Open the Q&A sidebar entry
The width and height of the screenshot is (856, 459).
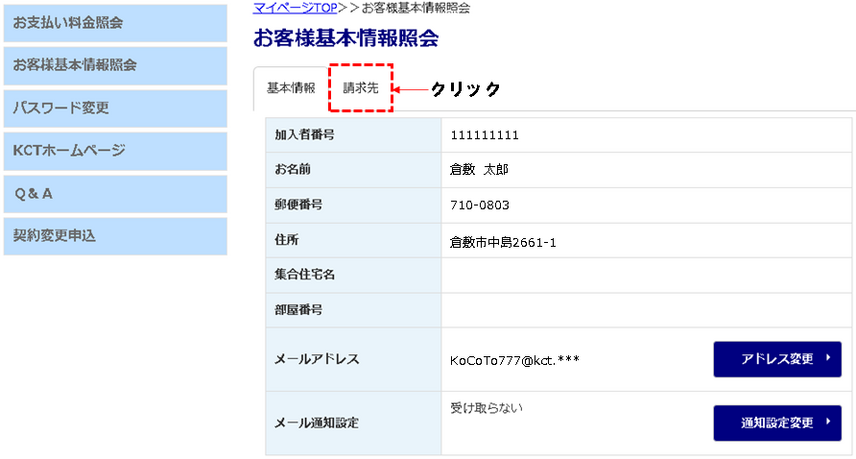pos(114,194)
